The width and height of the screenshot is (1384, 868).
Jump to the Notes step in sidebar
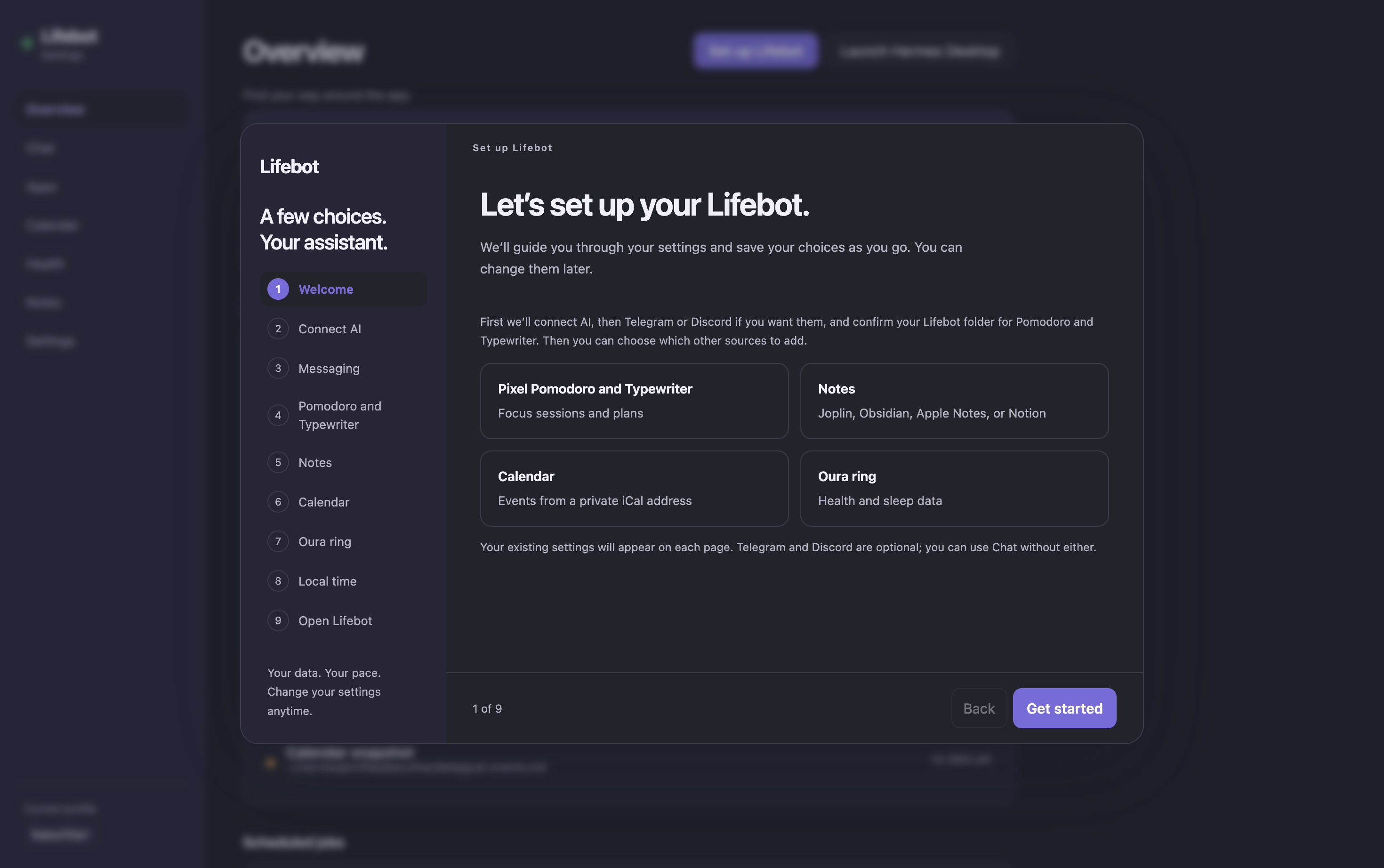click(x=343, y=462)
